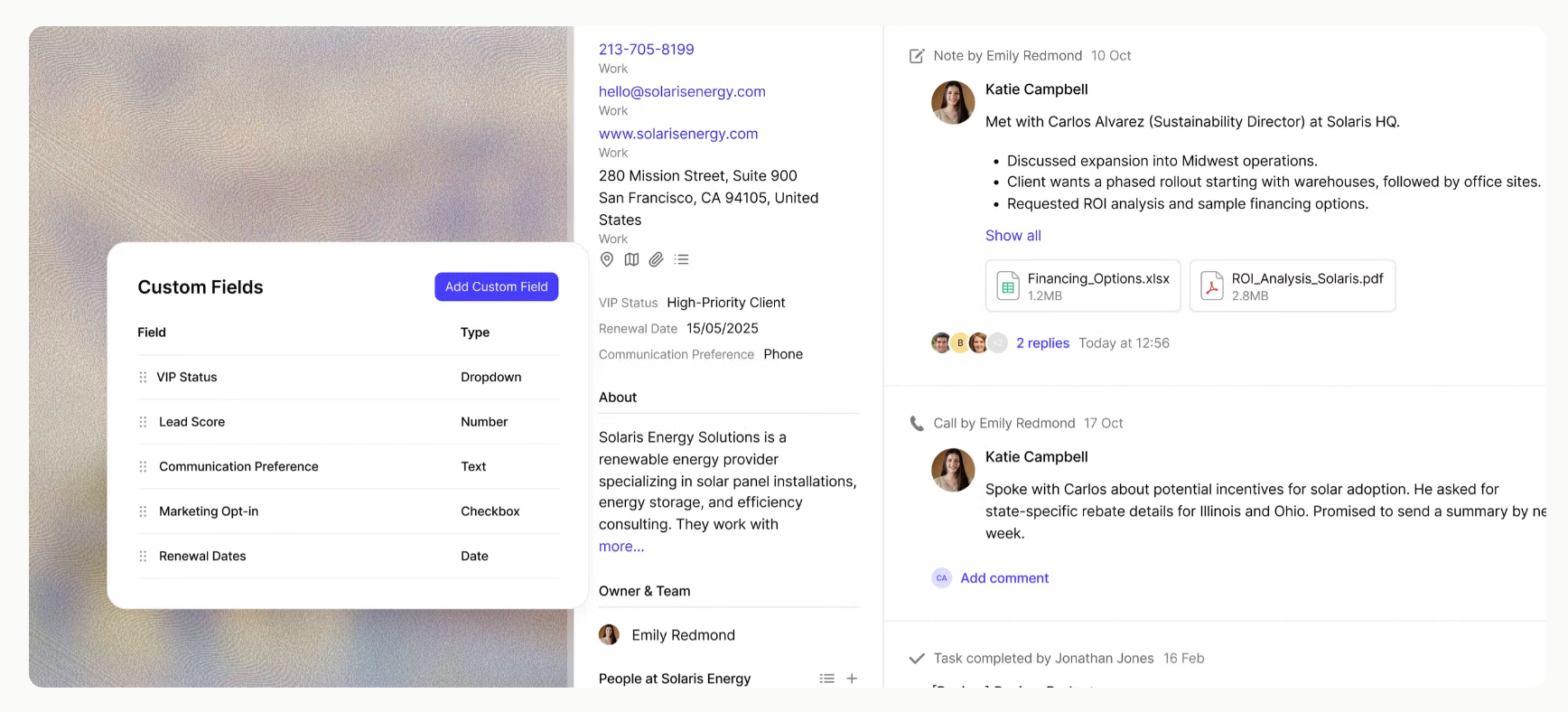
Task: Click the Renewal Dates field name
Action: 202,557
